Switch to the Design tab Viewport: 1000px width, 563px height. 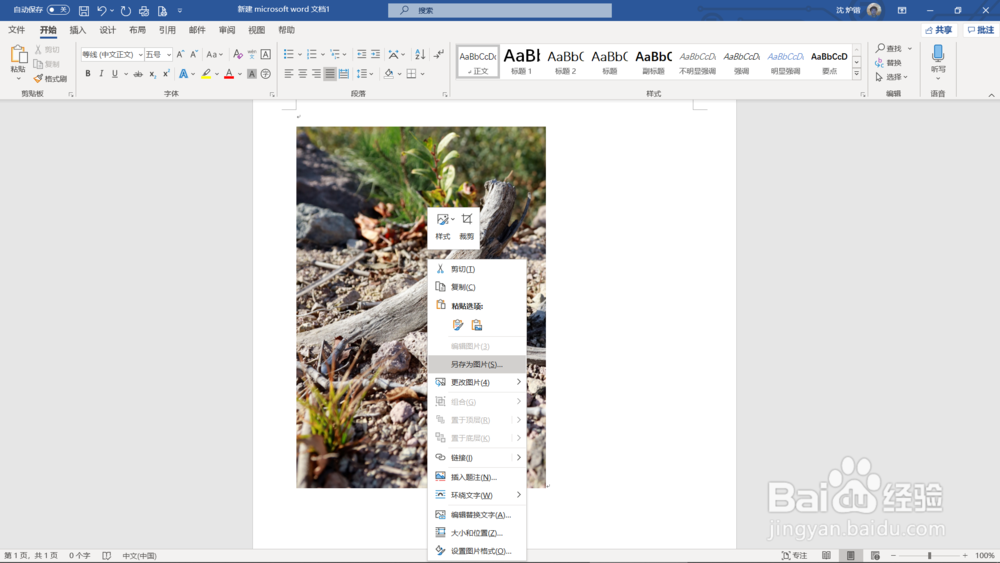[x=108, y=30]
